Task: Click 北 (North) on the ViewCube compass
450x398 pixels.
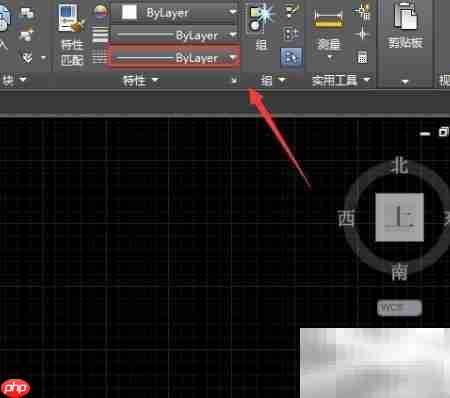Action: (x=399, y=166)
